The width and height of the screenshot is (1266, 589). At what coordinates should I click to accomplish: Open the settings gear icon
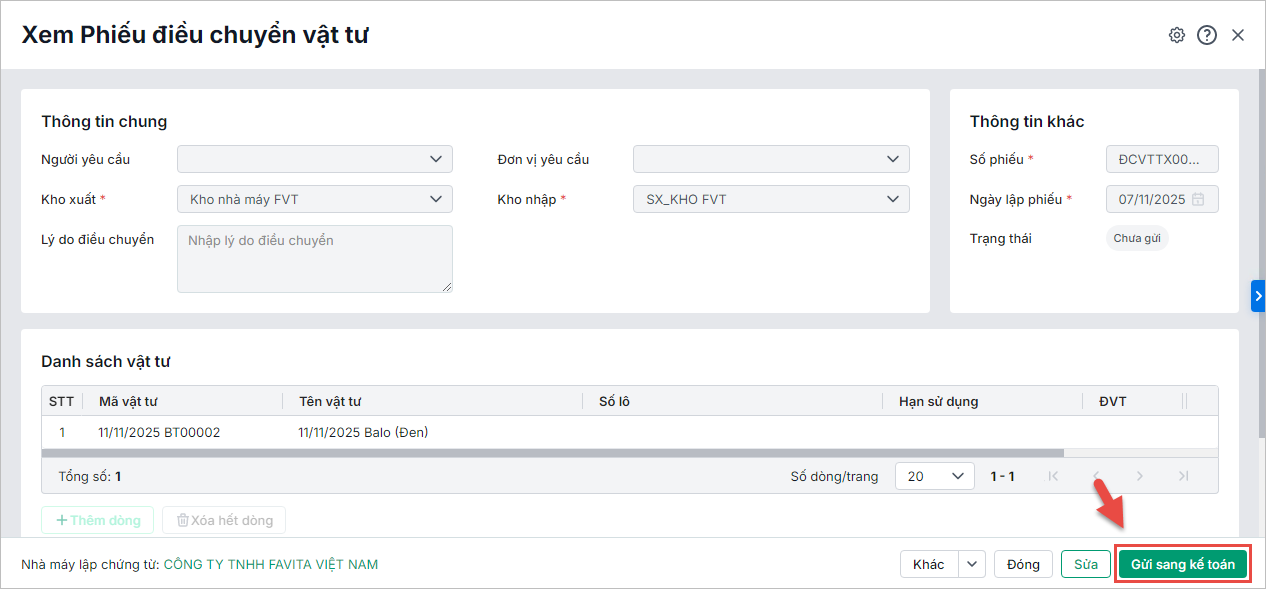pos(1177,35)
